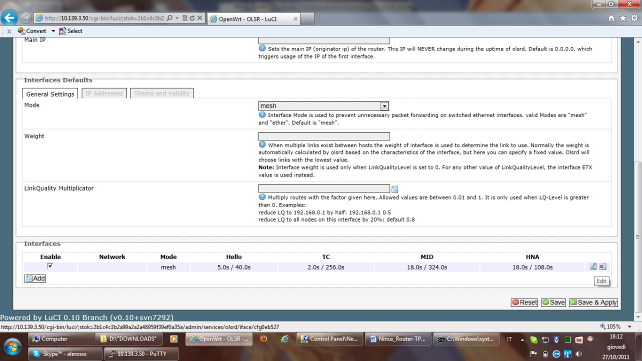Open the zoom level 105% dropdown
Screen dimensions: 642x361
tap(629, 327)
